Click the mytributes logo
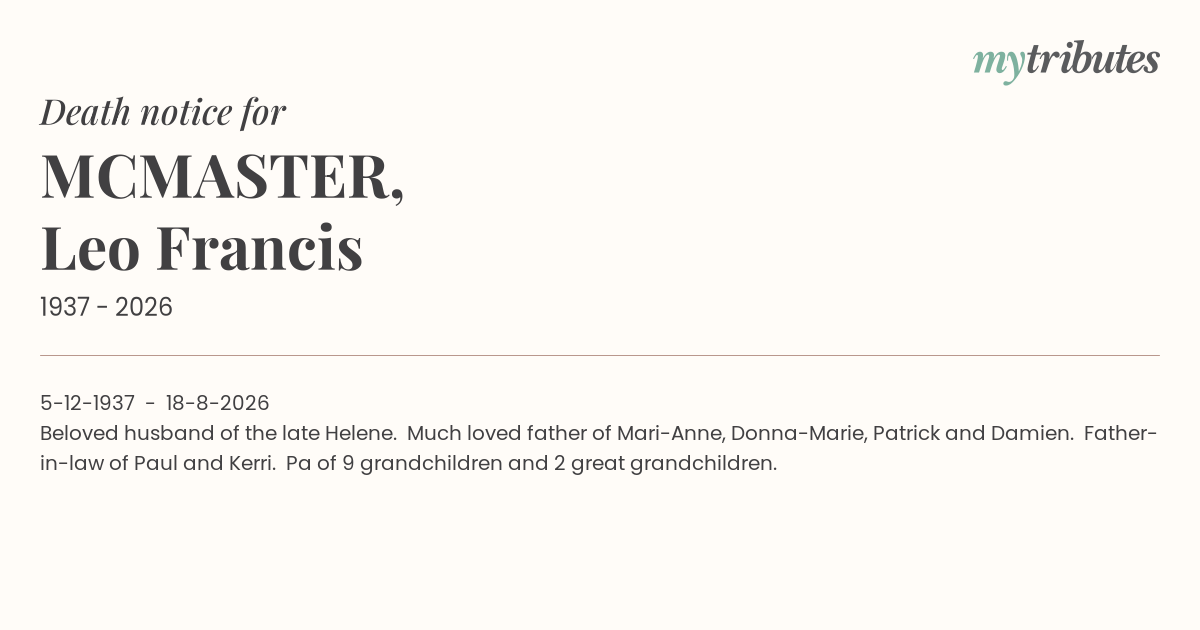Image resolution: width=1200 pixels, height=630 pixels. (1066, 61)
